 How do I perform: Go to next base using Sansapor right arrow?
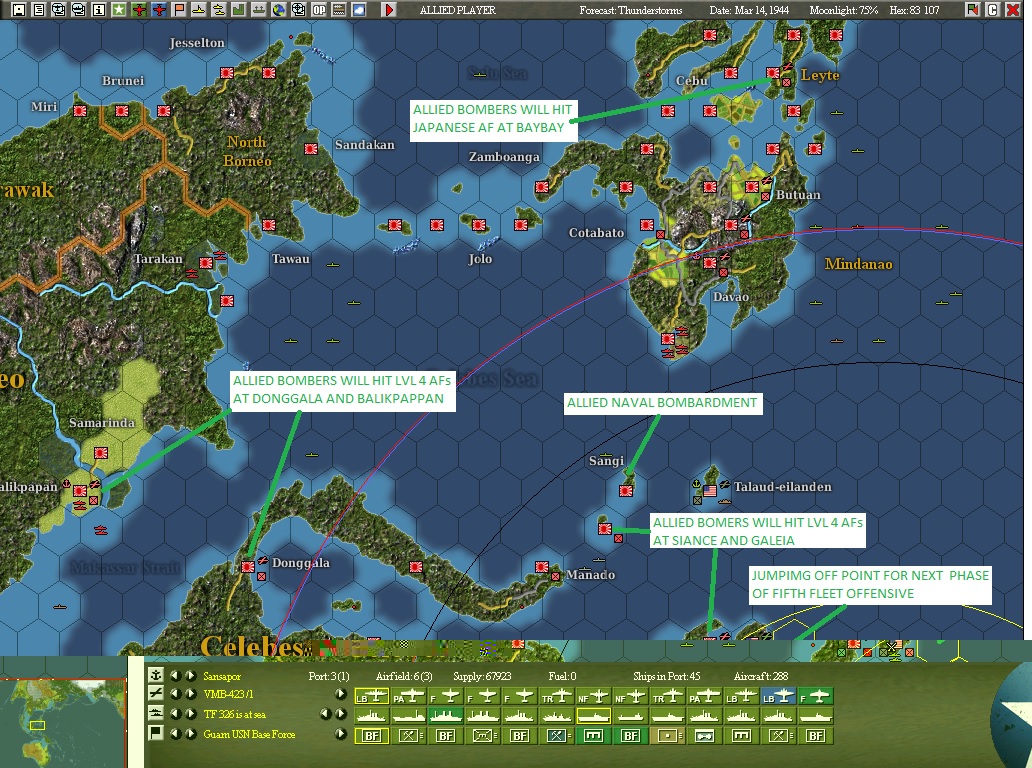click(x=190, y=675)
